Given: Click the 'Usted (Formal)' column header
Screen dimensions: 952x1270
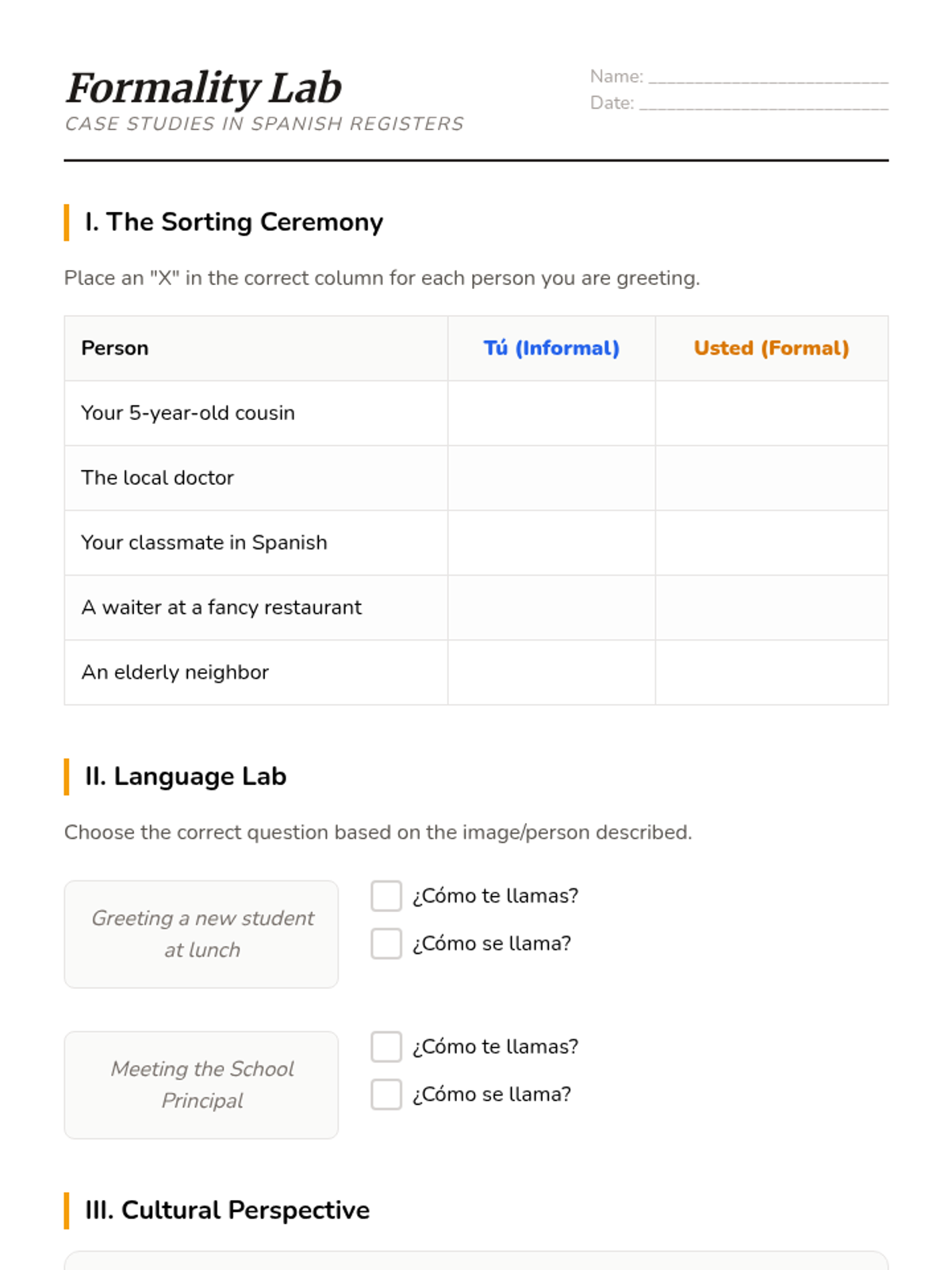Looking at the screenshot, I should pos(771,348).
